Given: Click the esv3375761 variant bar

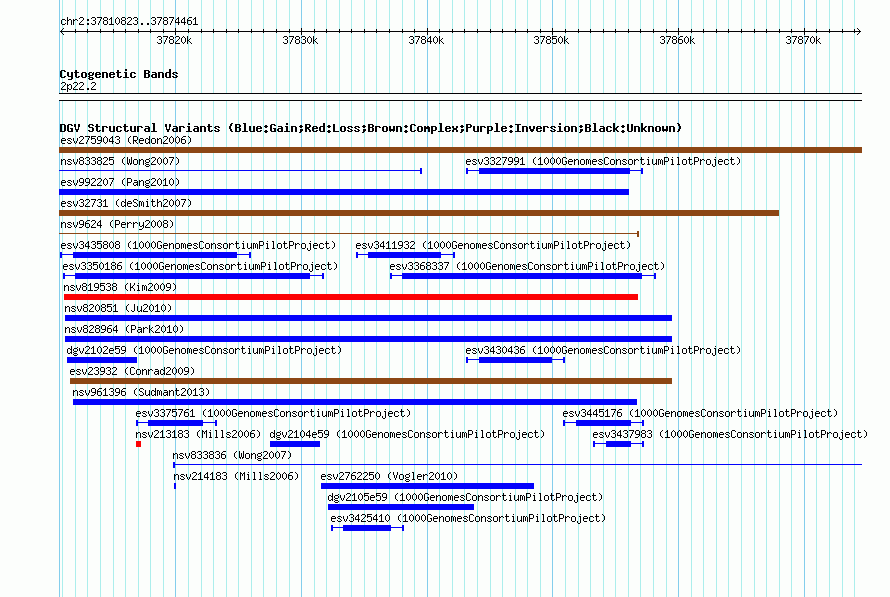Looking at the screenshot, I should tap(177, 423).
